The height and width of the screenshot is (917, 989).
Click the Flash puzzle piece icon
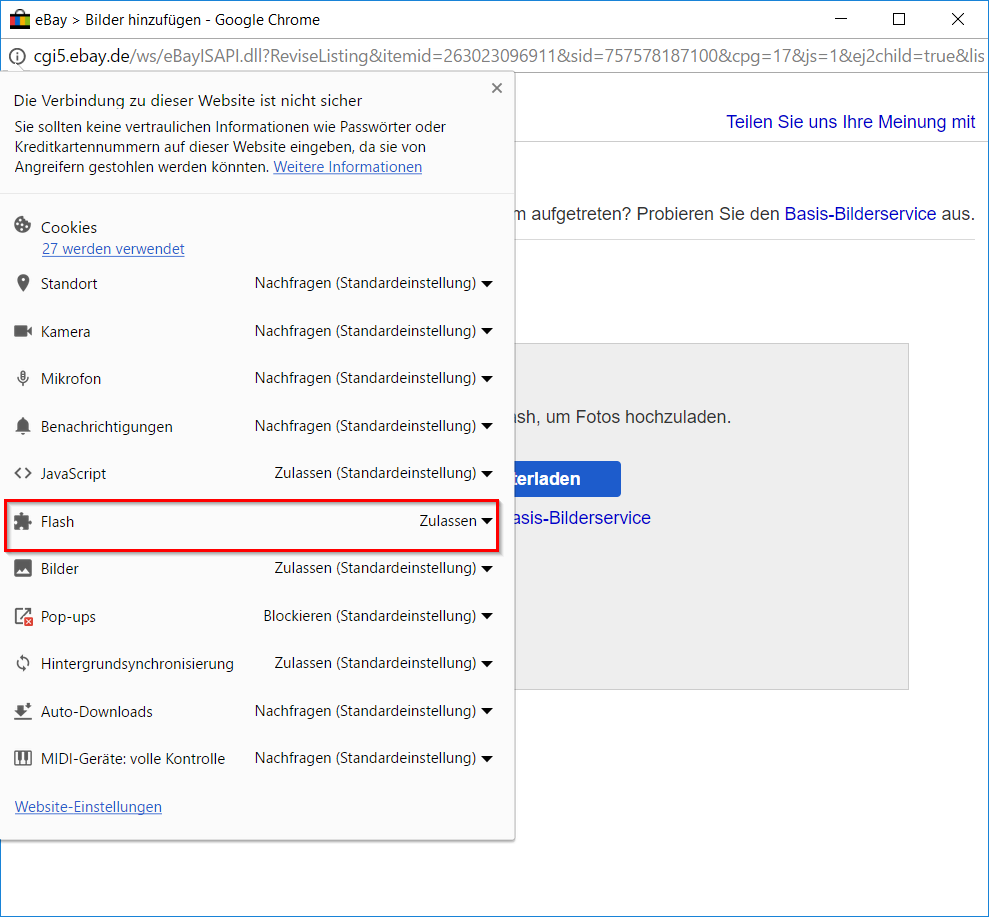tap(23, 522)
